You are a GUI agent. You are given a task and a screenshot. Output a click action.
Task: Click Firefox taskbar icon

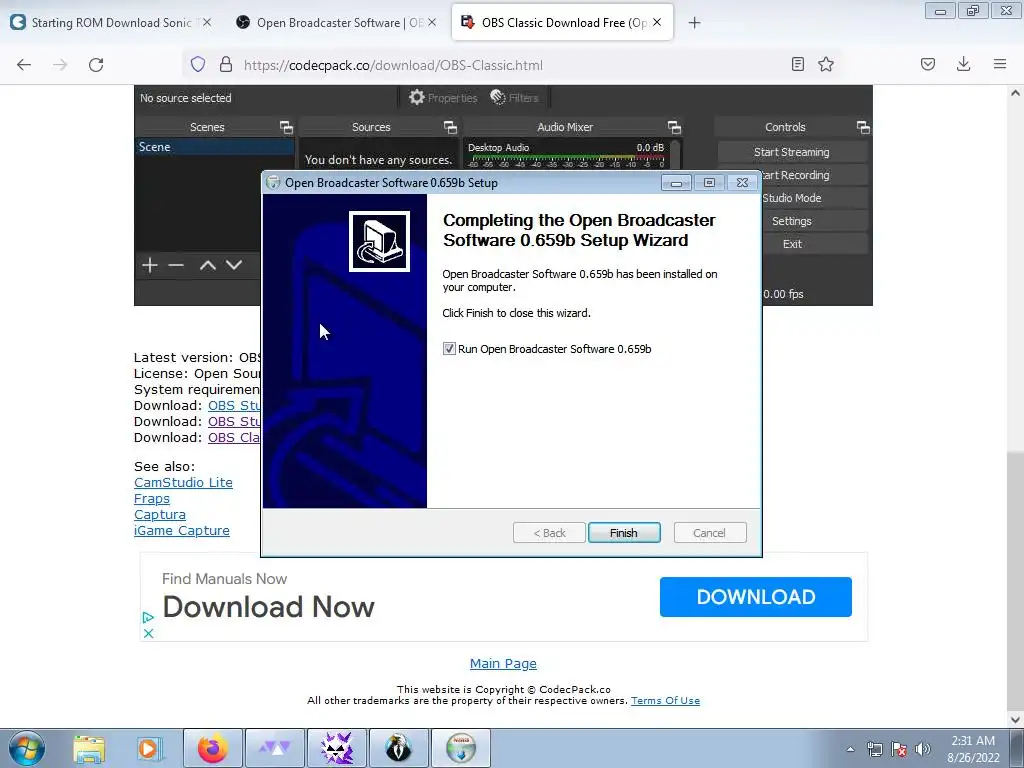pos(213,748)
